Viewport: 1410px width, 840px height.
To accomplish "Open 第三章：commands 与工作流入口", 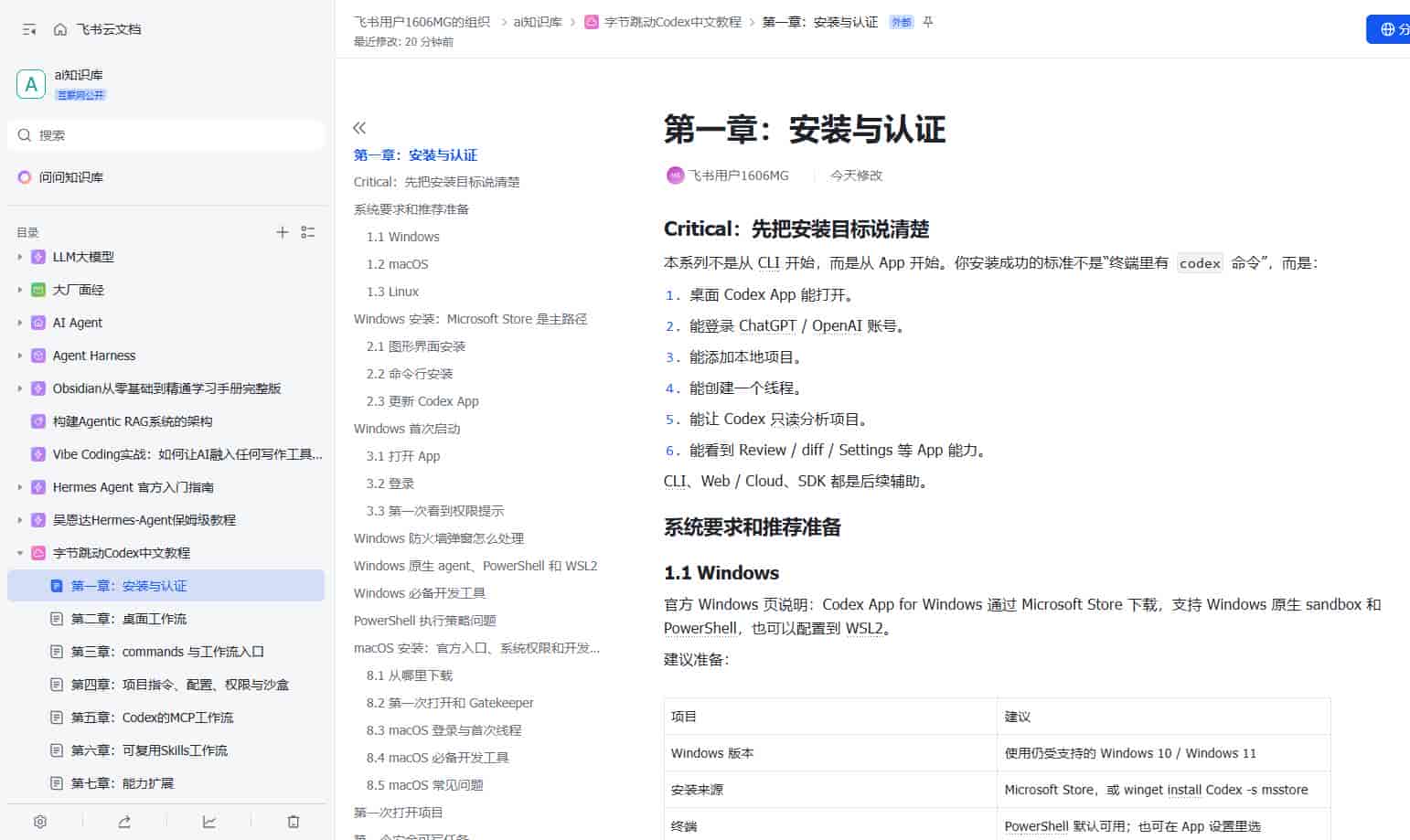I will (x=167, y=652).
